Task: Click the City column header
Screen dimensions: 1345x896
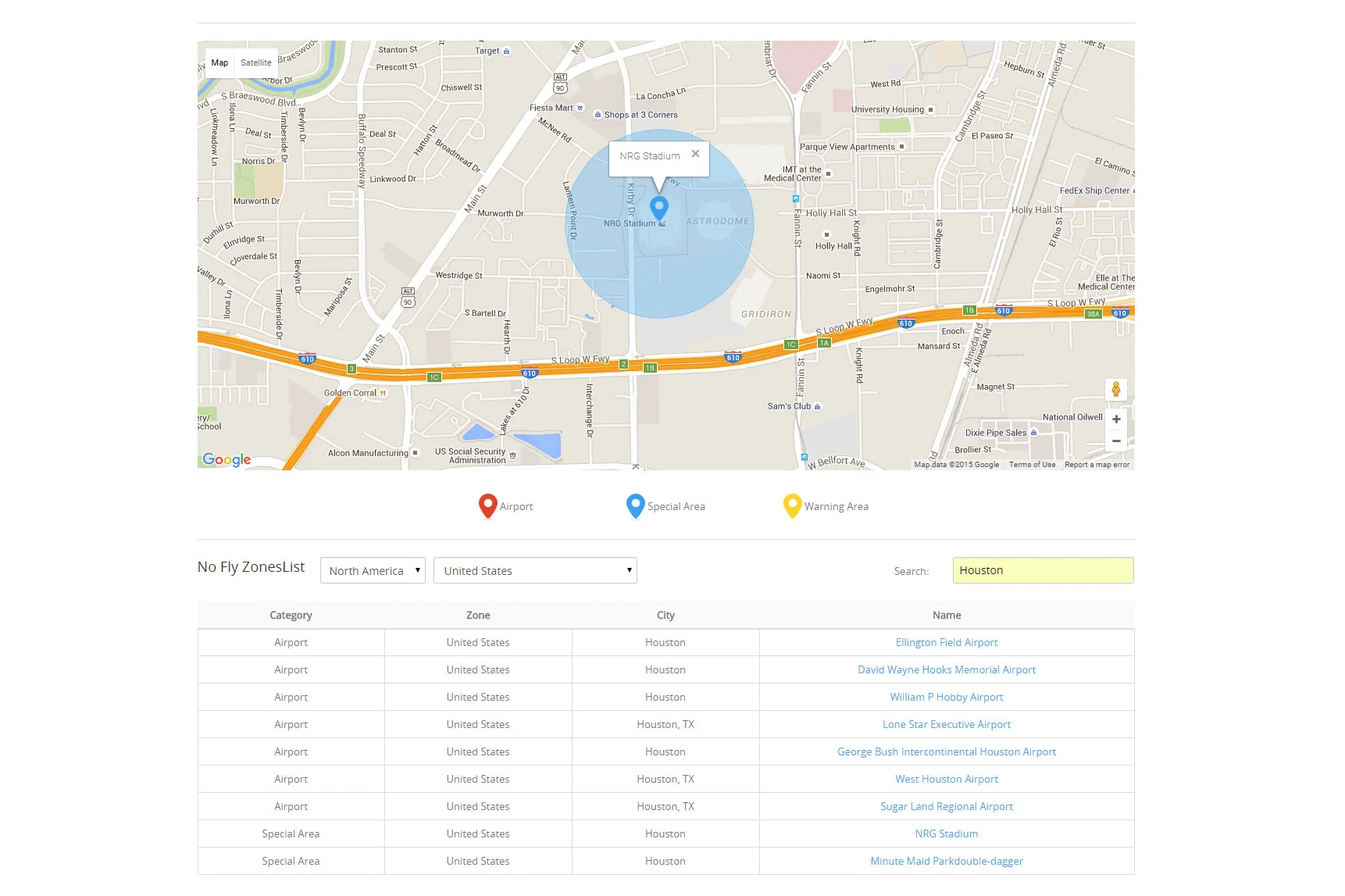Action: (665, 615)
